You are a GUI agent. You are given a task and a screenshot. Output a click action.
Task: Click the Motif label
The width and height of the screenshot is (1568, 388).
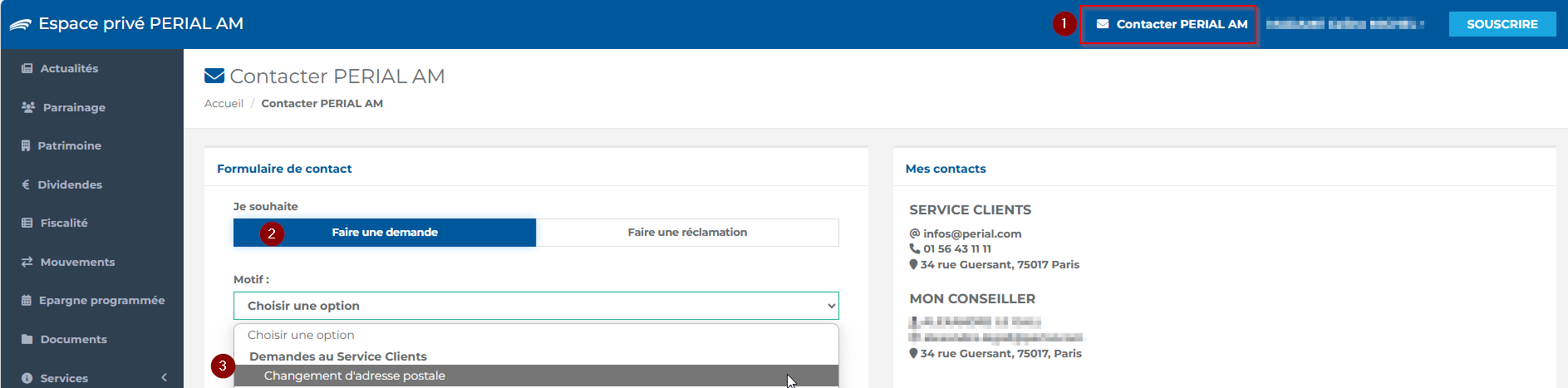251,279
